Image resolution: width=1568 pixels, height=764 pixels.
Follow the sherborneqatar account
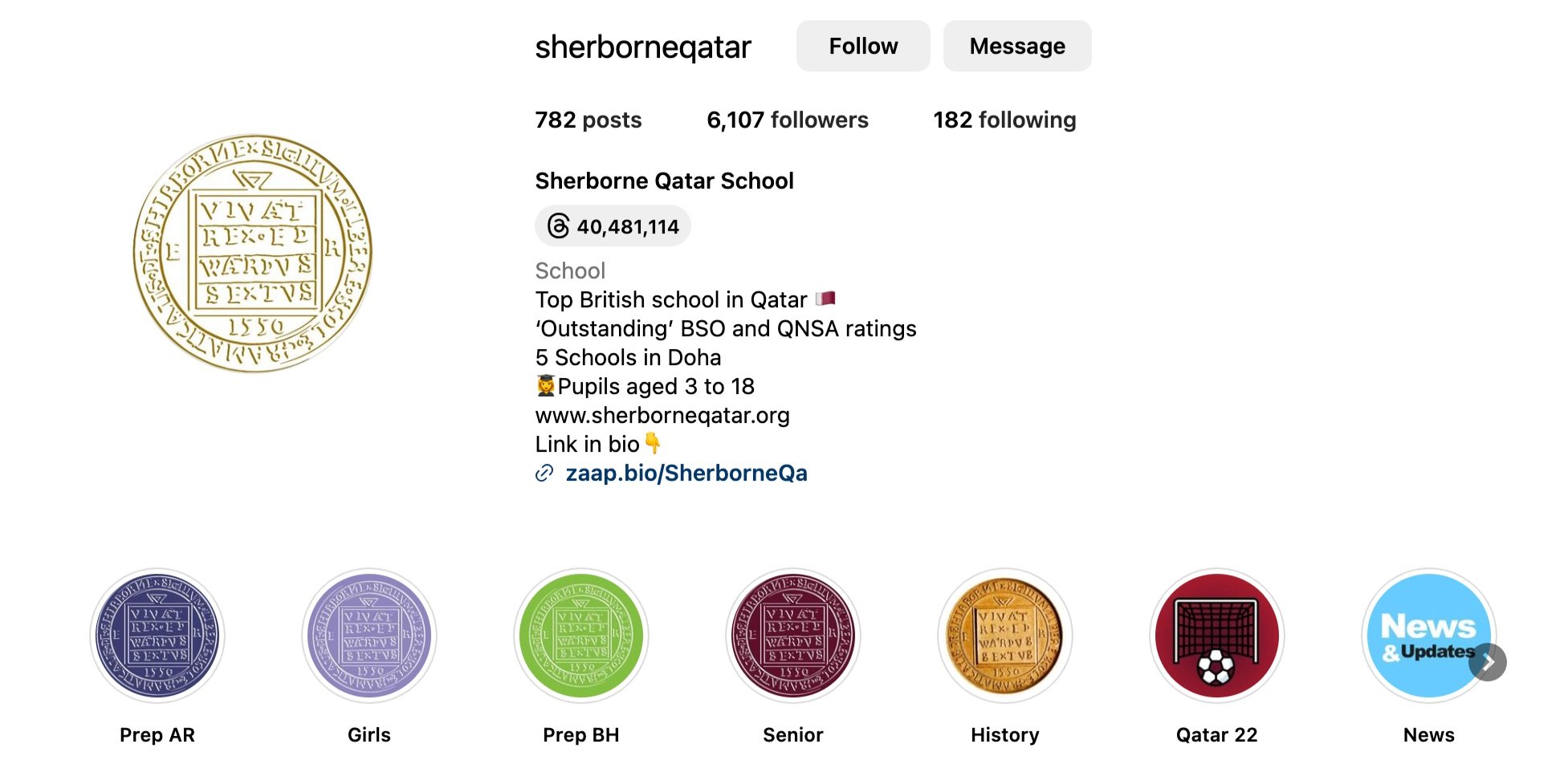(863, 47)
